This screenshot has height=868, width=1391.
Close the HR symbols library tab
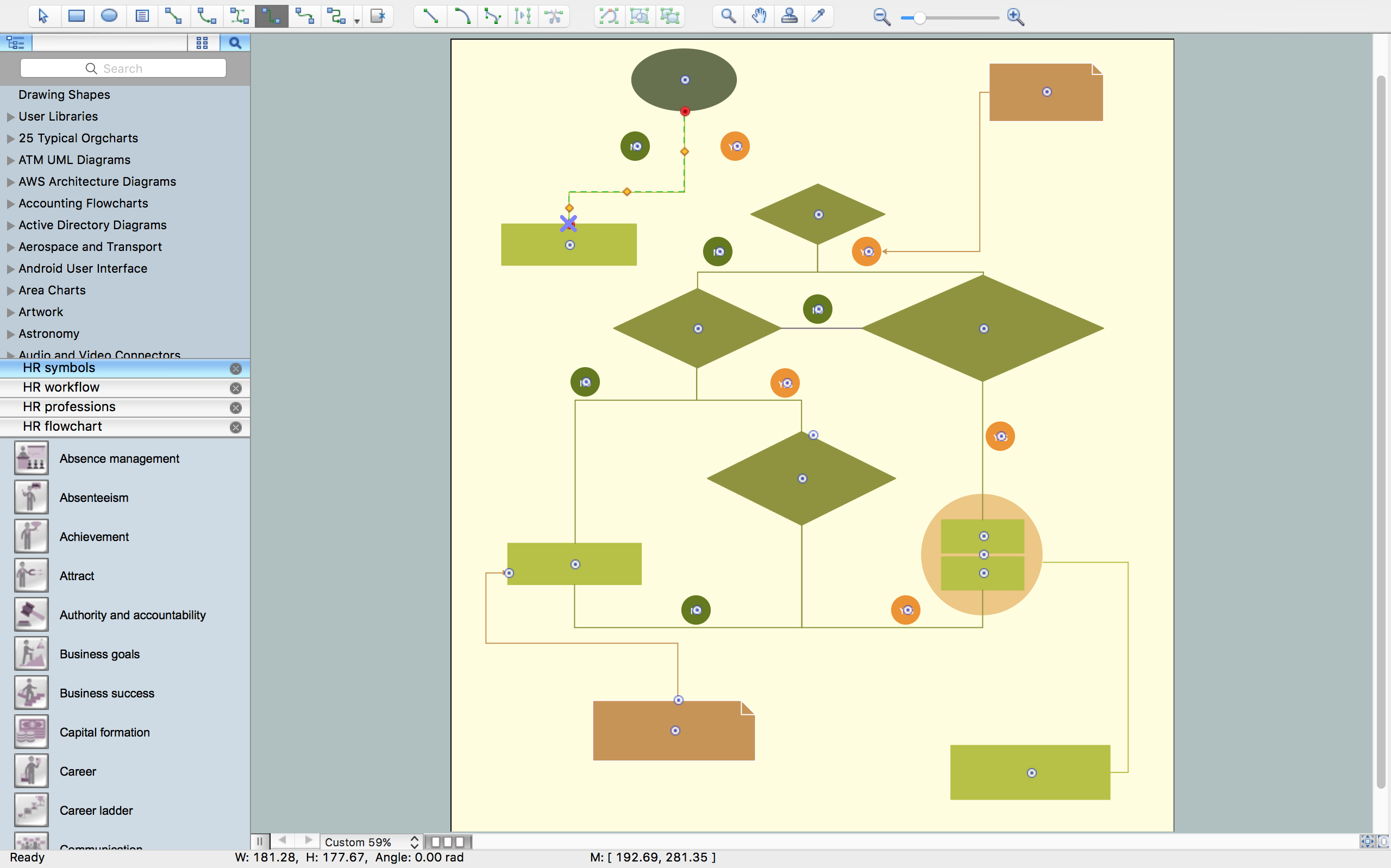coord(235,368)
